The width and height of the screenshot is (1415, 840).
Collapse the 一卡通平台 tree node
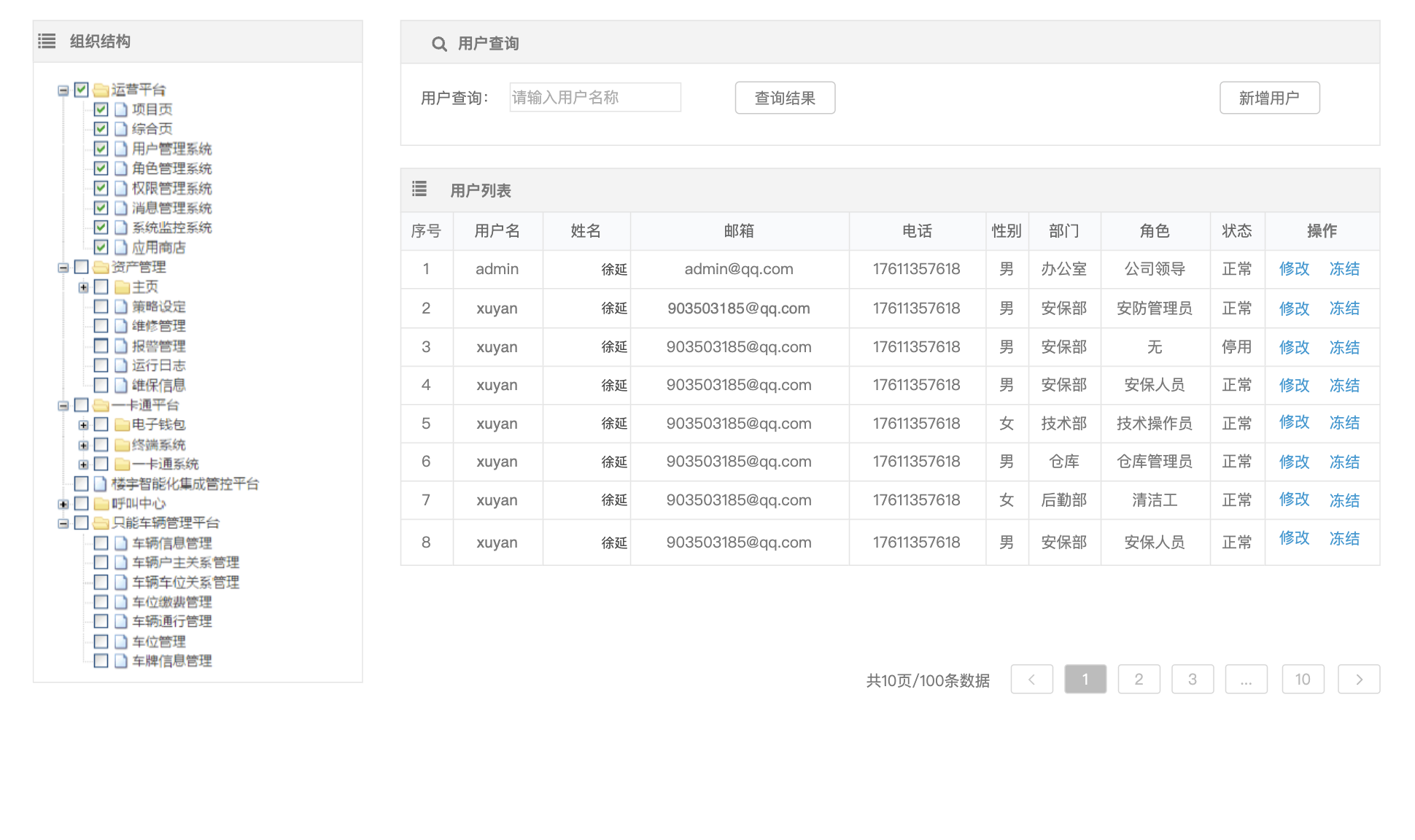(63, 405)
